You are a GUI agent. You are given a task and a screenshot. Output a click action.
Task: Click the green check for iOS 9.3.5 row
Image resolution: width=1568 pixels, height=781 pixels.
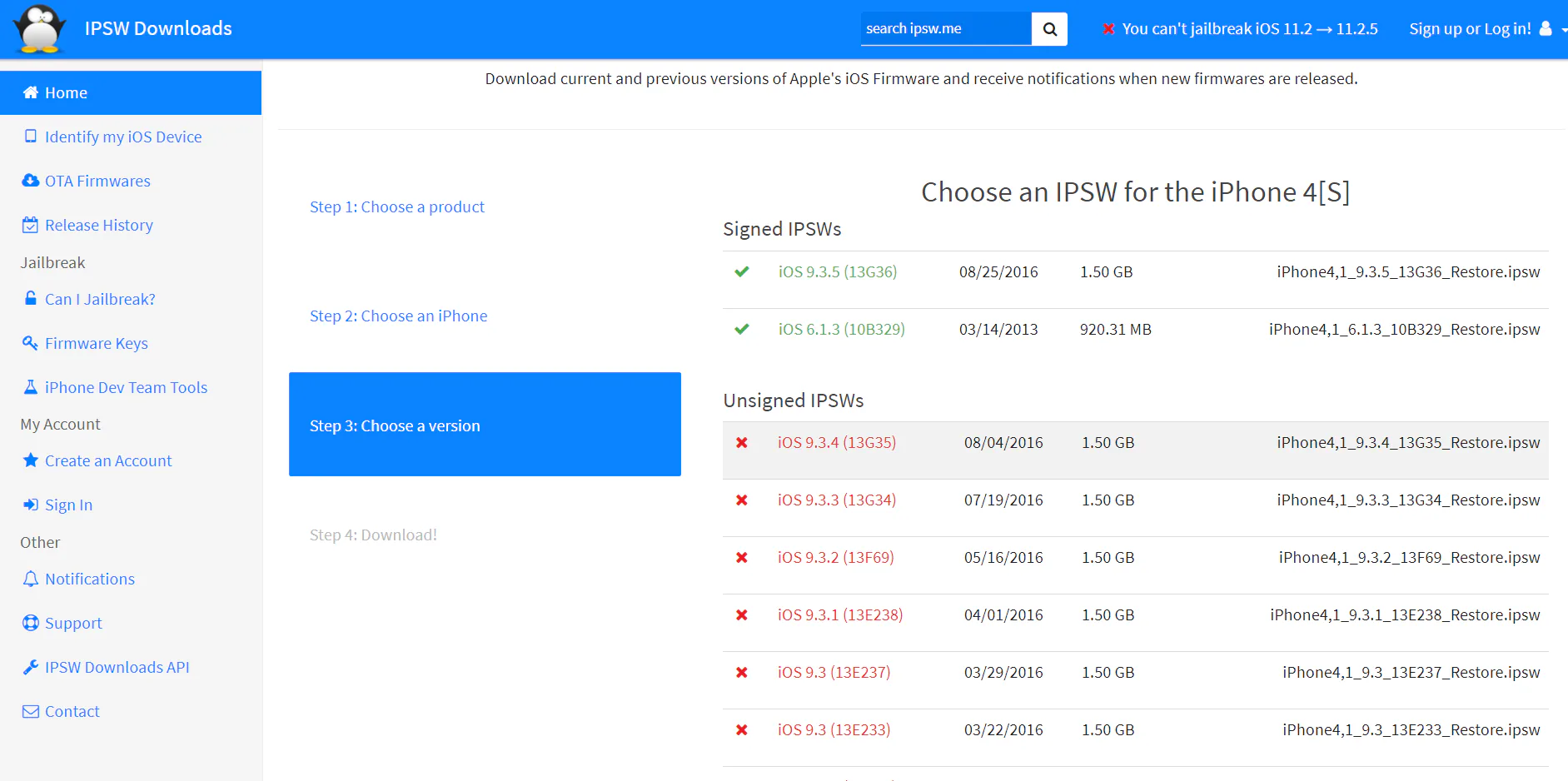742,271
